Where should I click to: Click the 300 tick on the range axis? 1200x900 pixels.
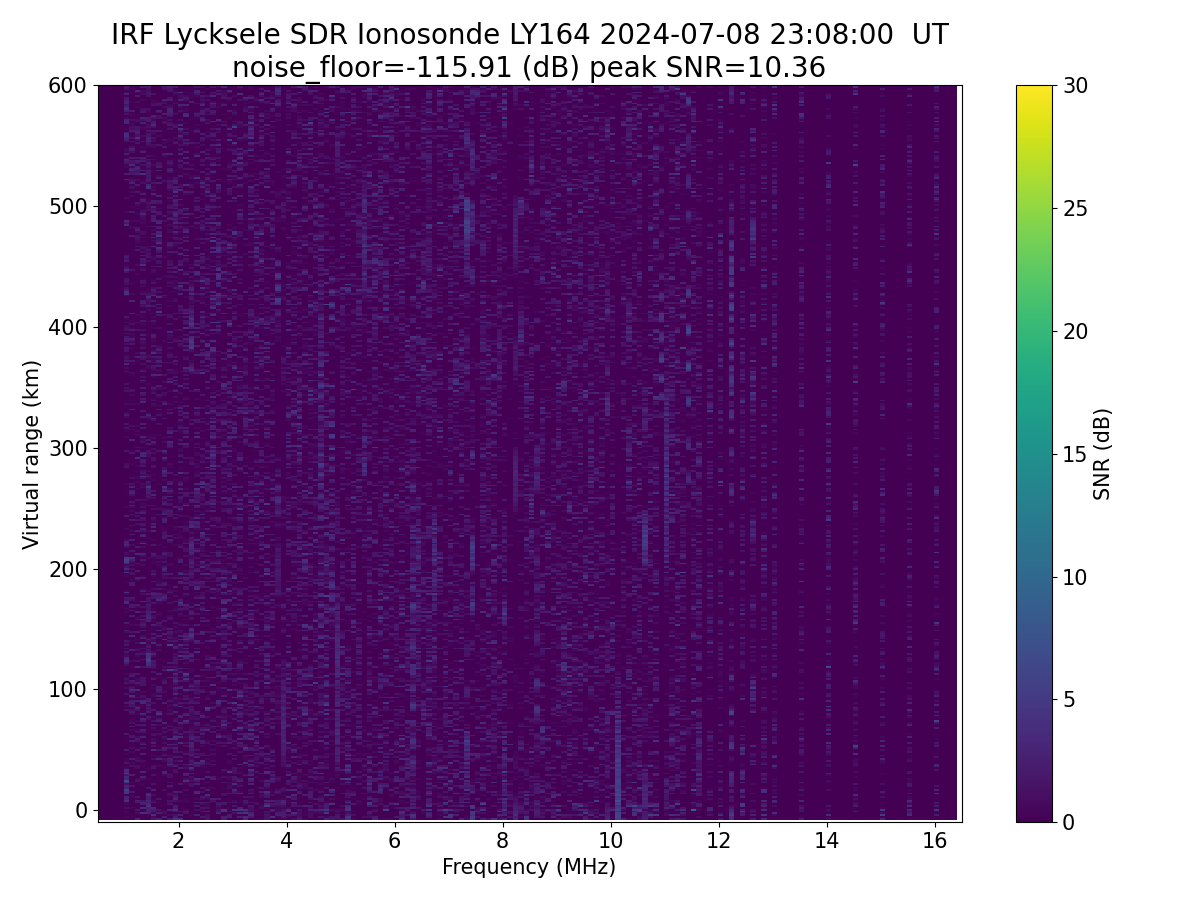pyautogui.click(x=68, y=448)
